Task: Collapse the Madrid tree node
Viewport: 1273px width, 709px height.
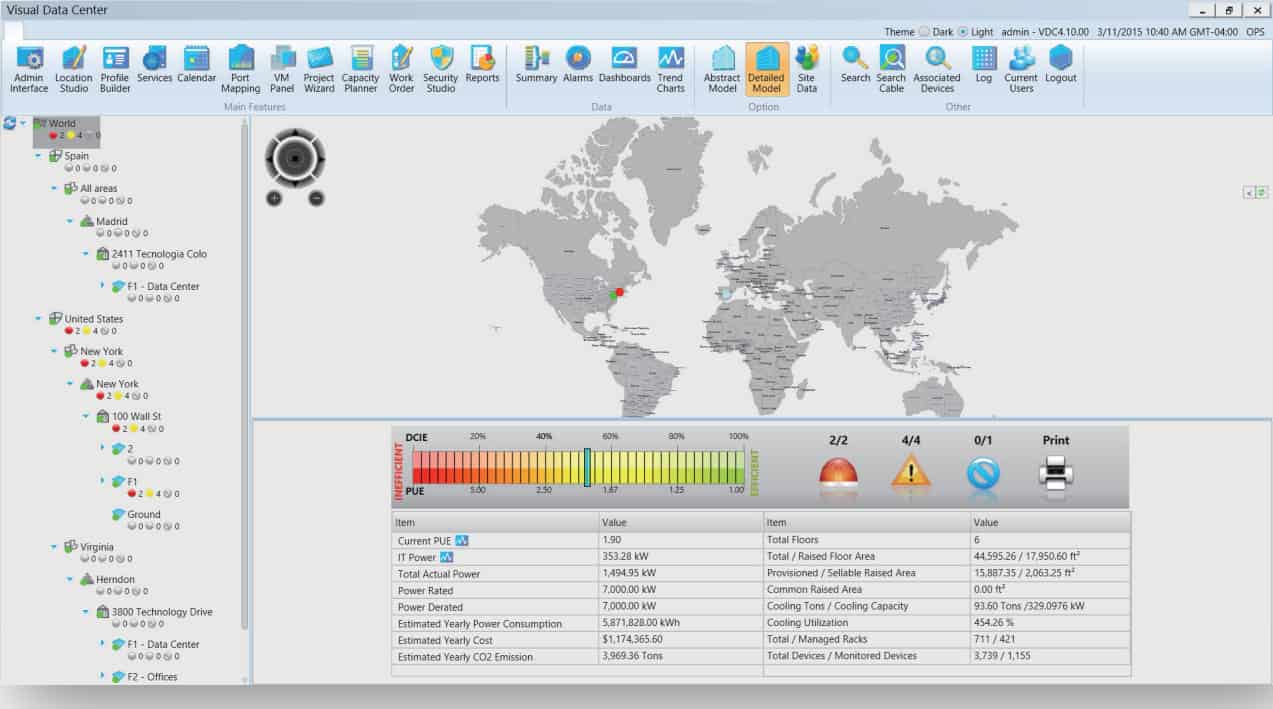Action: pyautogui.click(x=71, y=221)
